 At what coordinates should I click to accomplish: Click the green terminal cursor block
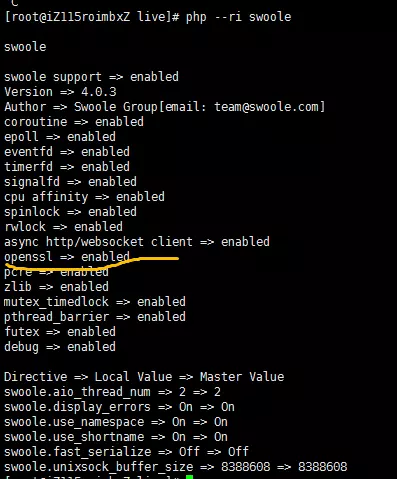[189, 477]
